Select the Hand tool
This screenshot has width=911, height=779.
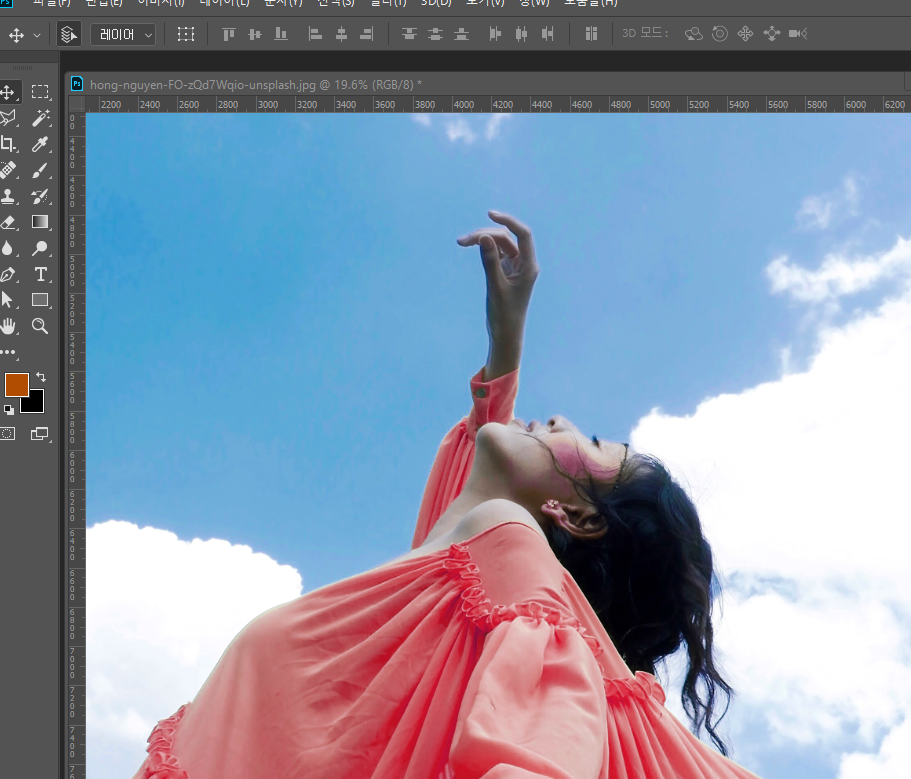click(x=8, y=326)
